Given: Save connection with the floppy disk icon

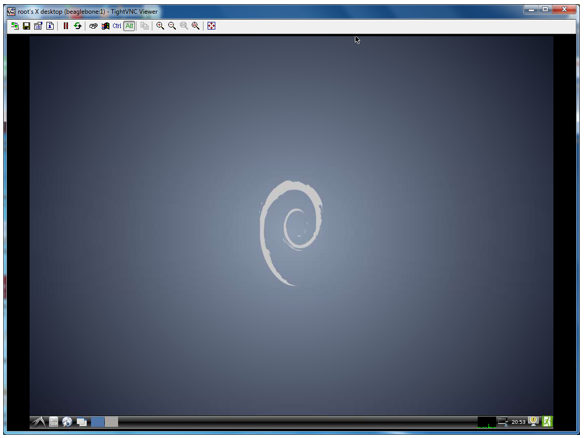Looking at the screenshot, I should coord(26,26).
